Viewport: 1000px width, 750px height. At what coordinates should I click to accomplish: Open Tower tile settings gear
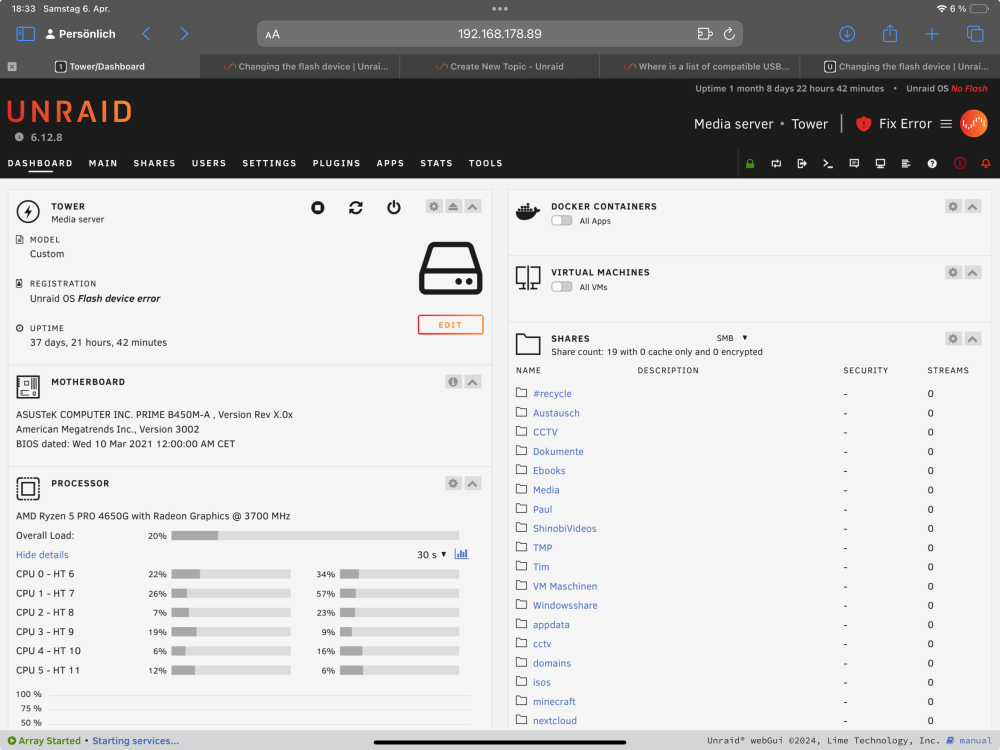click(434, 207)
